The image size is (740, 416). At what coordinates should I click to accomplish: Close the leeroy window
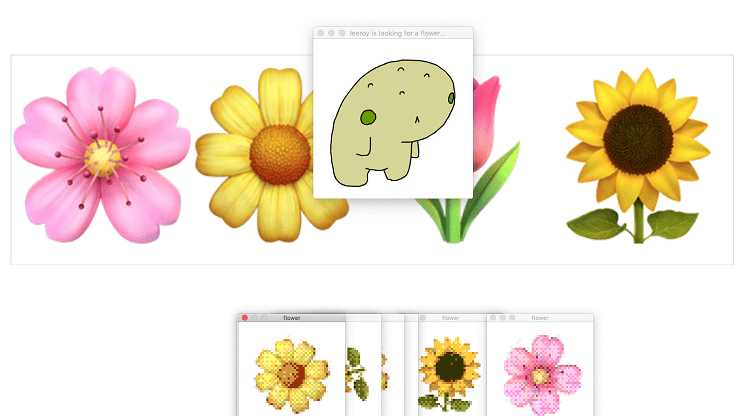(321, 33)
